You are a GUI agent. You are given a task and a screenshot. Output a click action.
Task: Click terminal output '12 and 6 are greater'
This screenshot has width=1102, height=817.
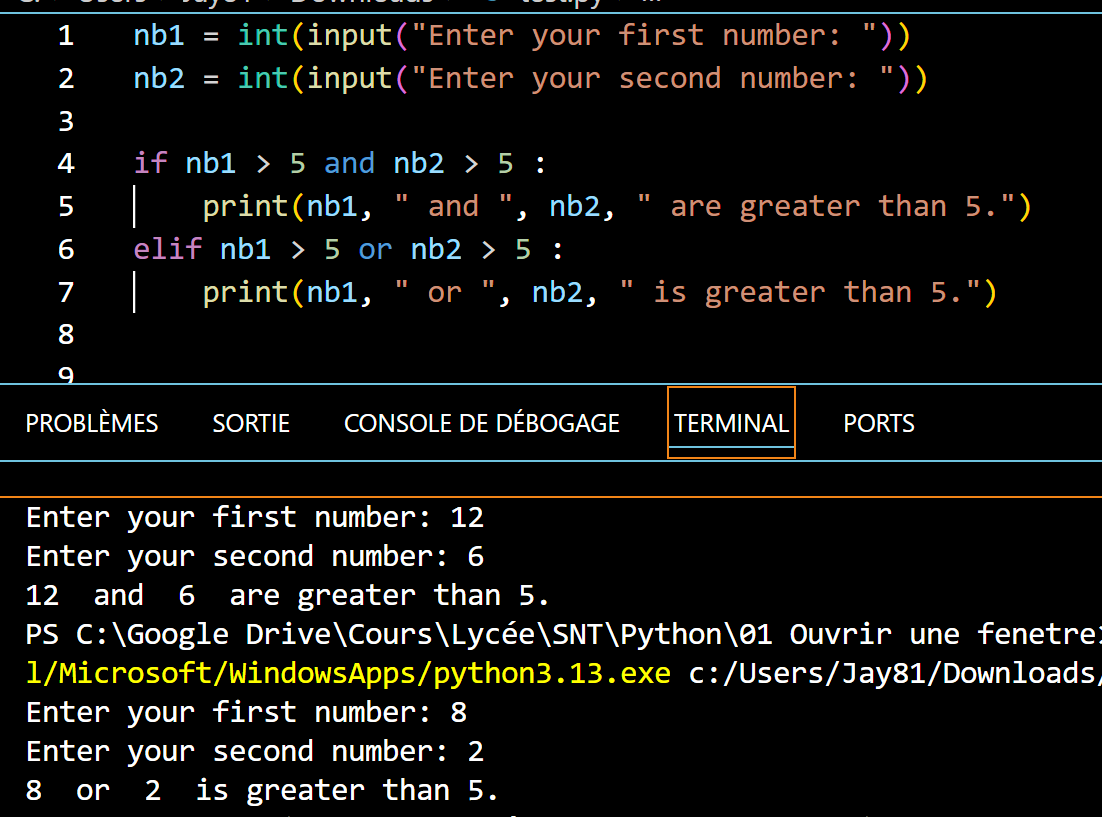pyautogui.click(x=287, y=596)
